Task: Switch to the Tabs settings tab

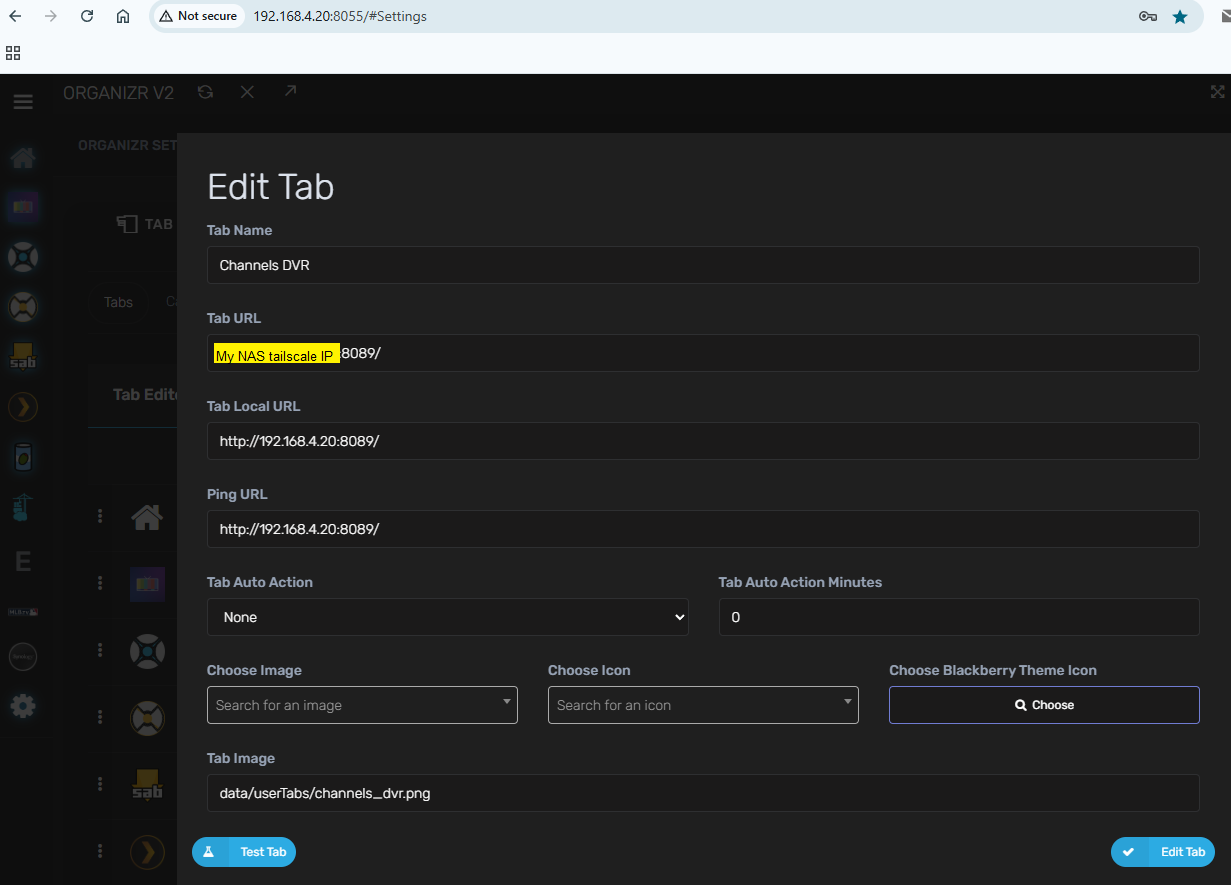Action: point(118,302)
